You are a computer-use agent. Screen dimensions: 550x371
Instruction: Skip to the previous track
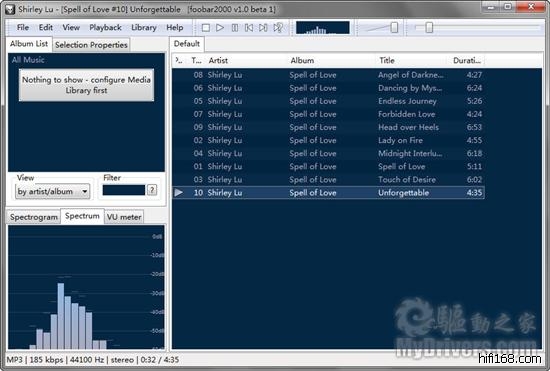[249, 28]
